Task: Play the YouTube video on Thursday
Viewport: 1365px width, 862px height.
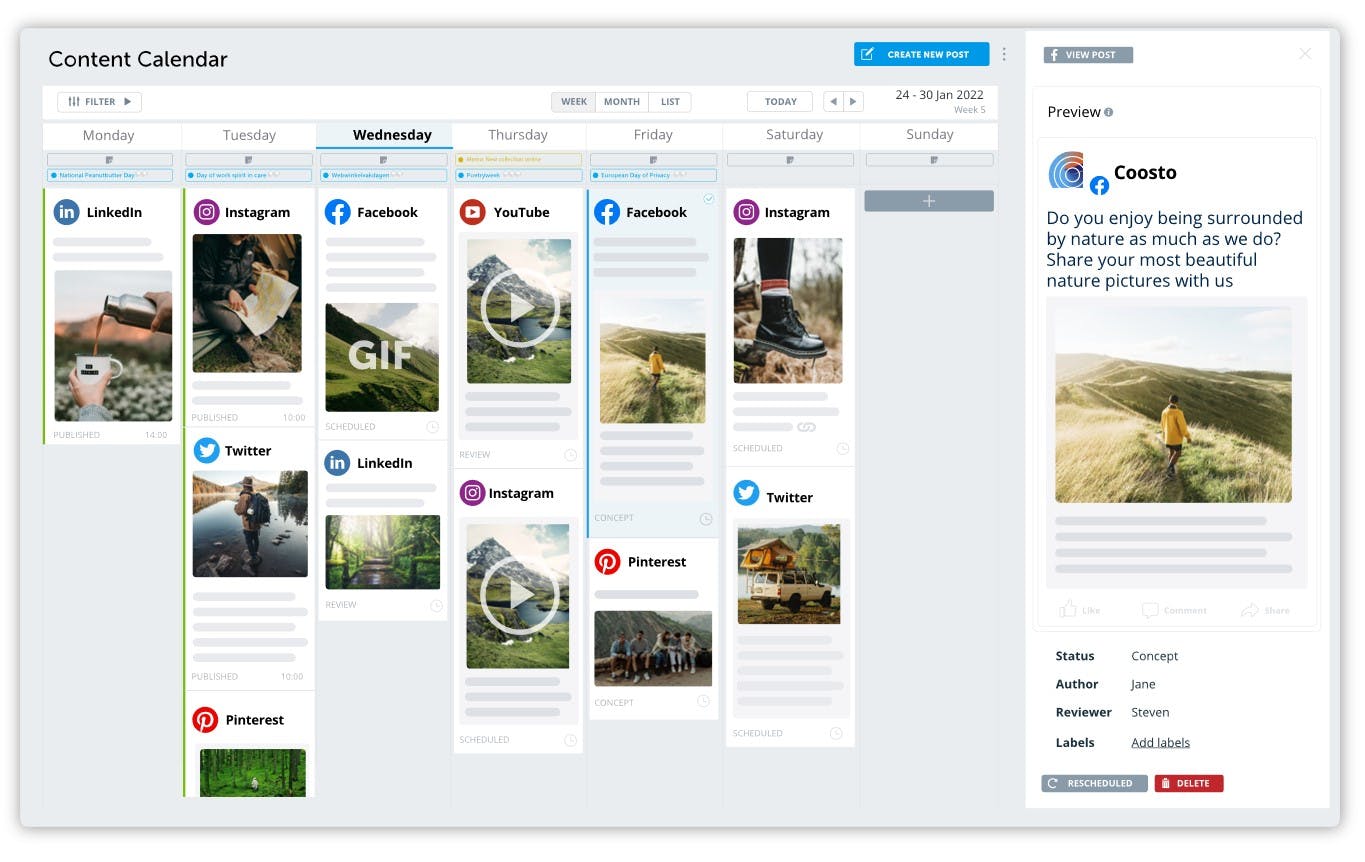Action: [x=519, y=310]
